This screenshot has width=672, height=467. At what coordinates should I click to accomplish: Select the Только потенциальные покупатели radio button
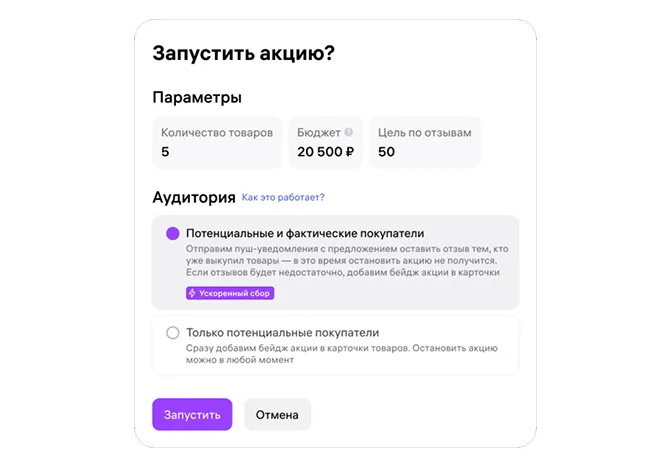point(173,333)
